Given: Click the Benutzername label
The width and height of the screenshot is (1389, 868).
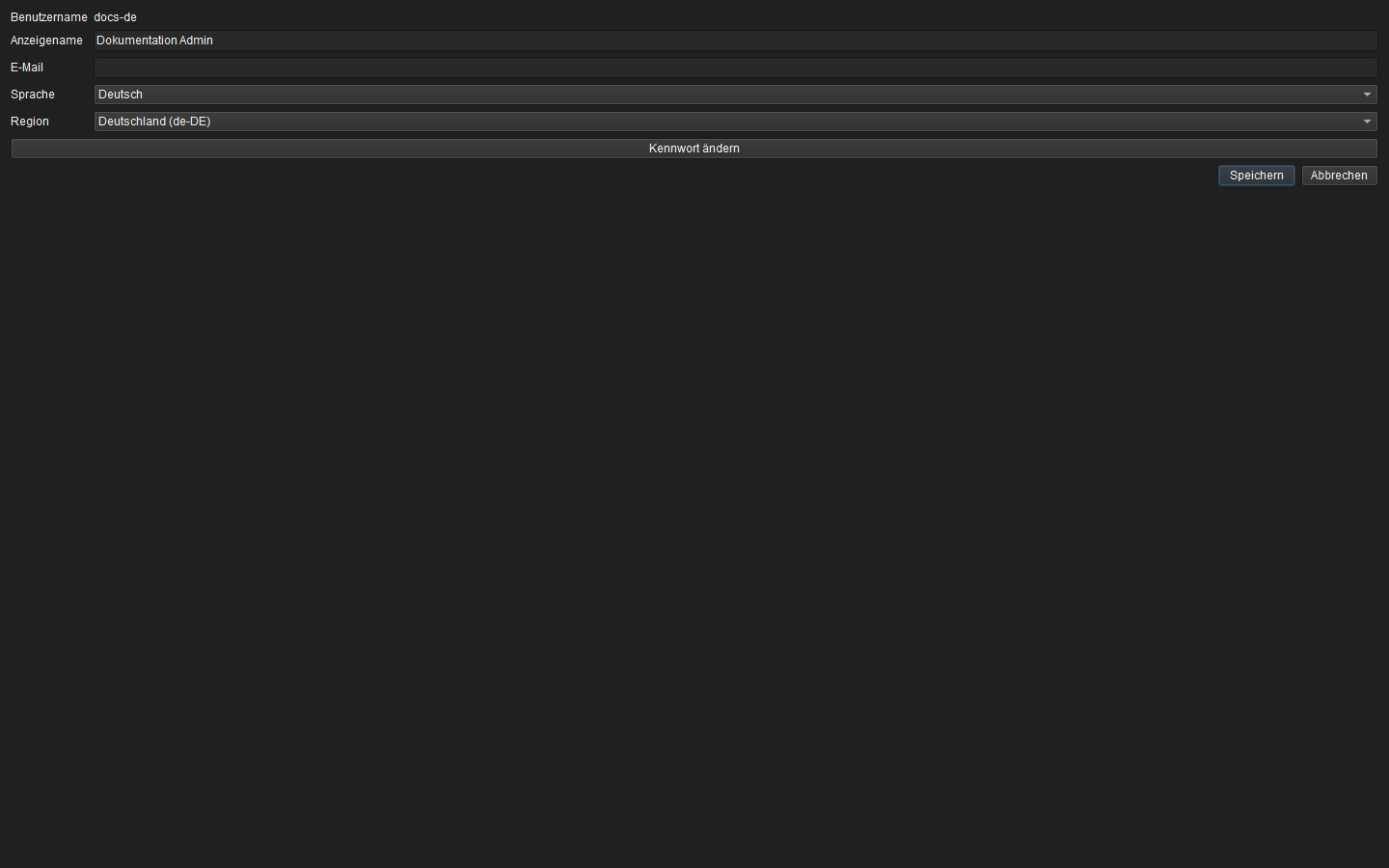Looking at the screenshot, I should [x=49, y=17].
